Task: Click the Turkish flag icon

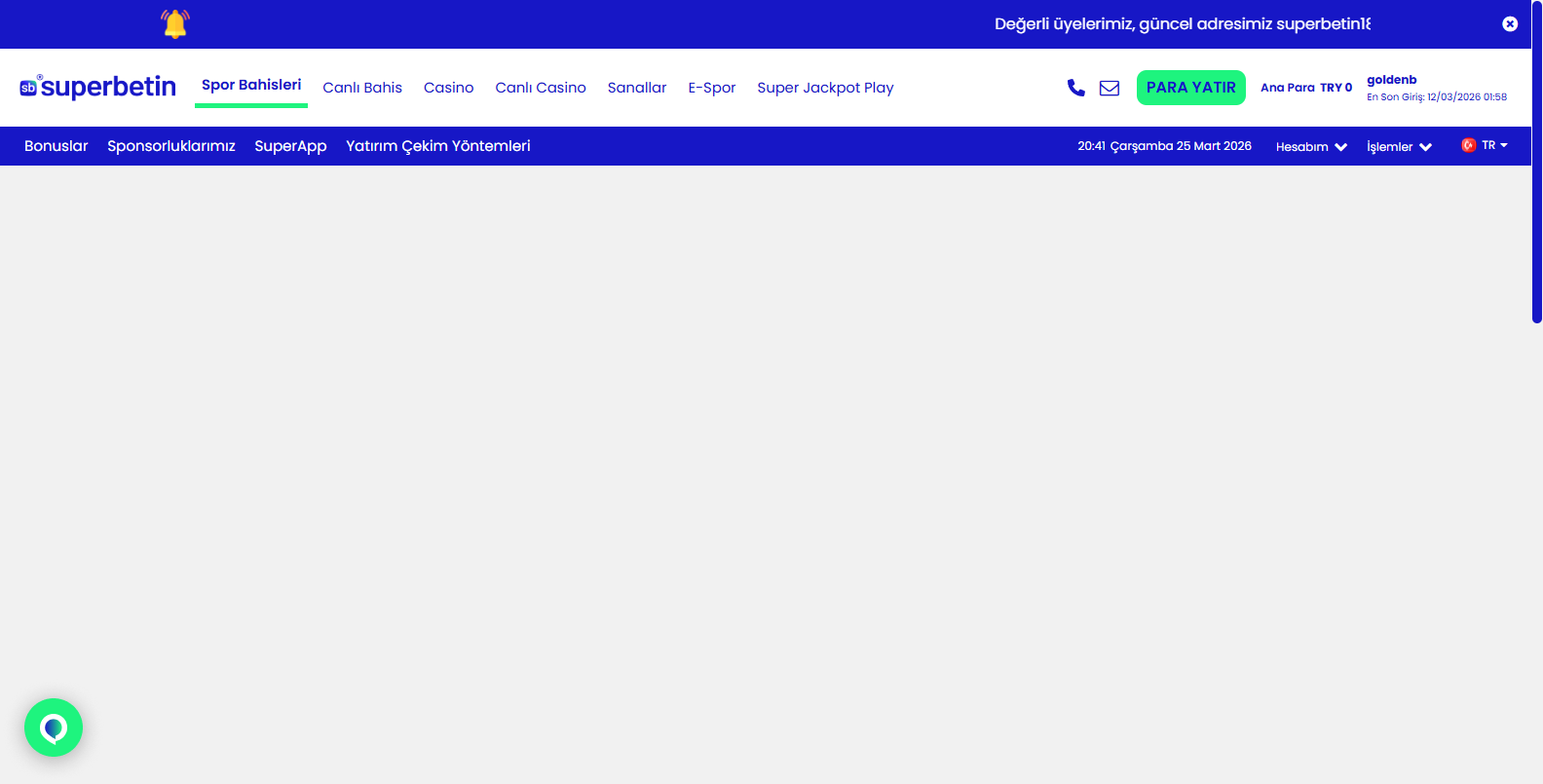Action: 1468,145
